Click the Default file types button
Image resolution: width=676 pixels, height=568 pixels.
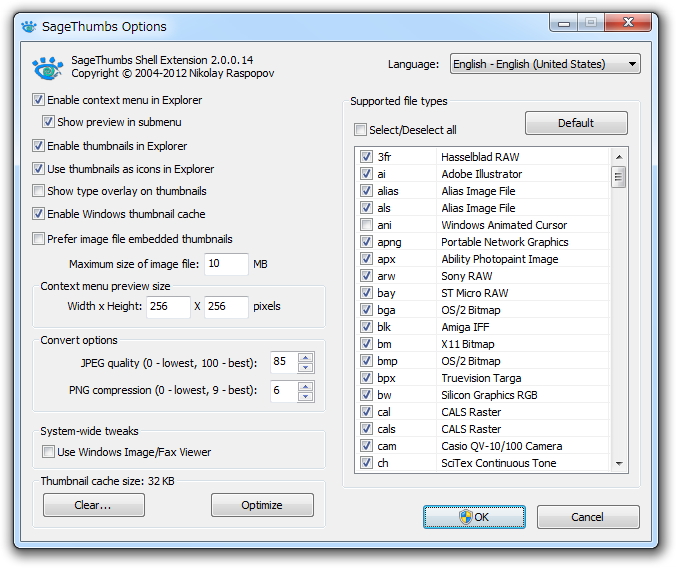[x=576, y=123]
